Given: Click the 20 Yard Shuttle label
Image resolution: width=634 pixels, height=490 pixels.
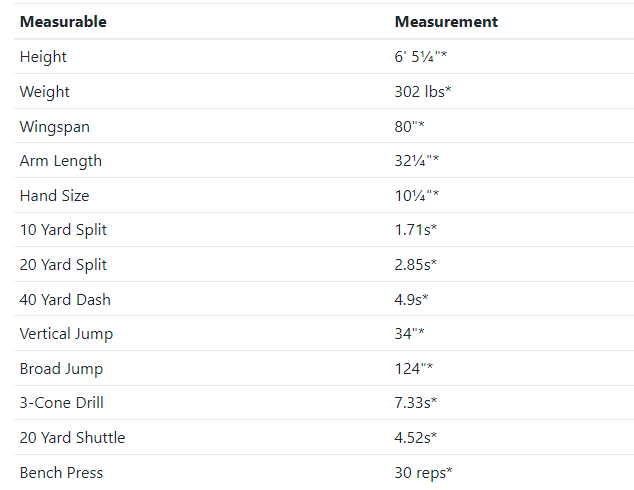Looking at the screenshot, I should pyautogui.click(x=72, y=437).
